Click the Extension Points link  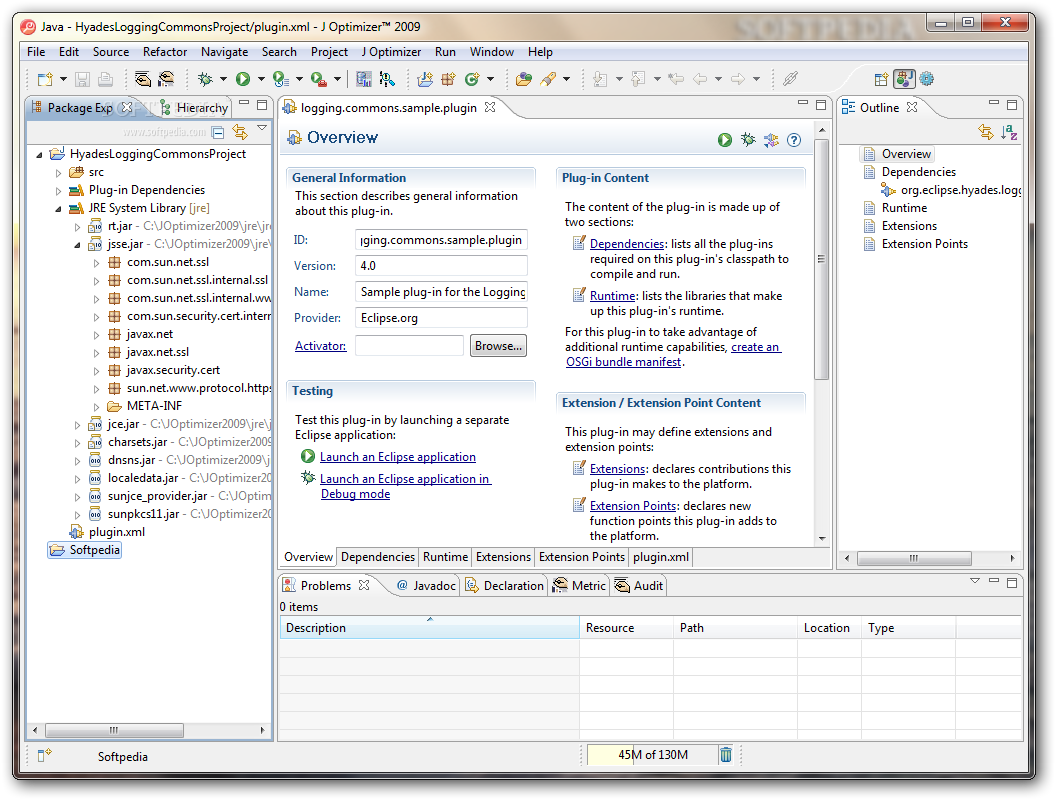pos(633,506)
